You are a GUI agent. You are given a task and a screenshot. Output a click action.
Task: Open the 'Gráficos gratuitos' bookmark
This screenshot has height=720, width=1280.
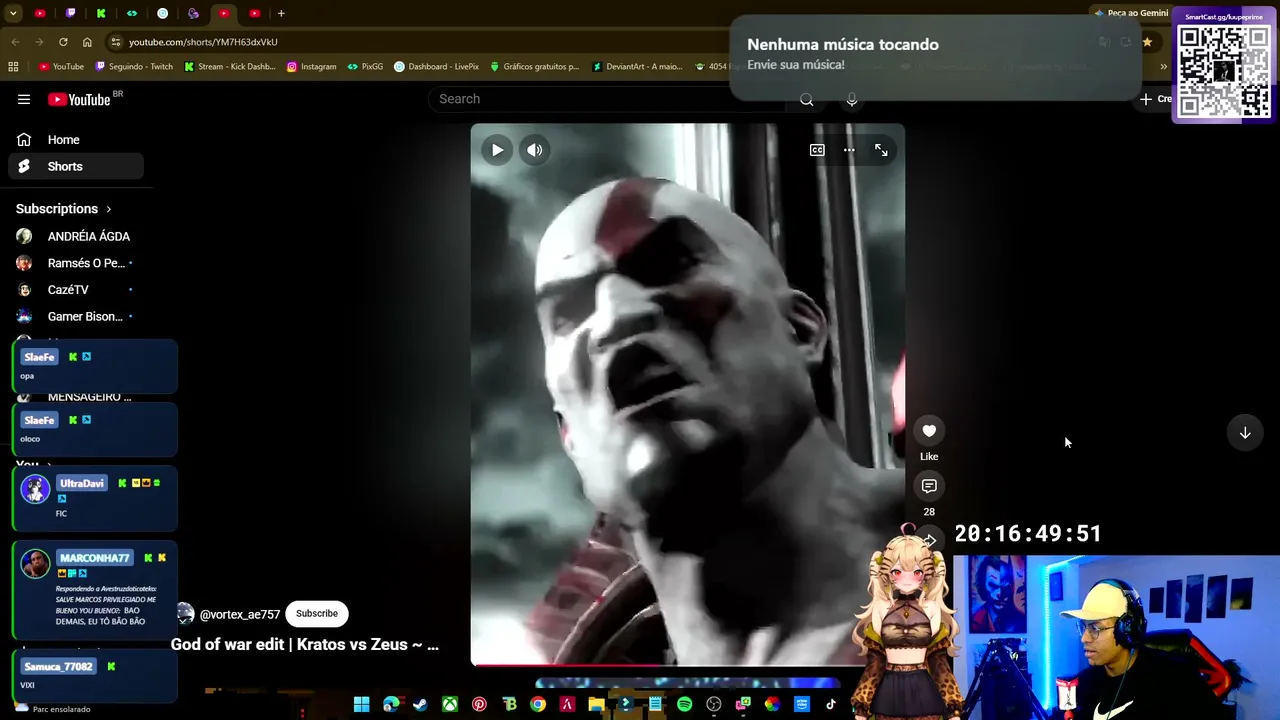534,67
